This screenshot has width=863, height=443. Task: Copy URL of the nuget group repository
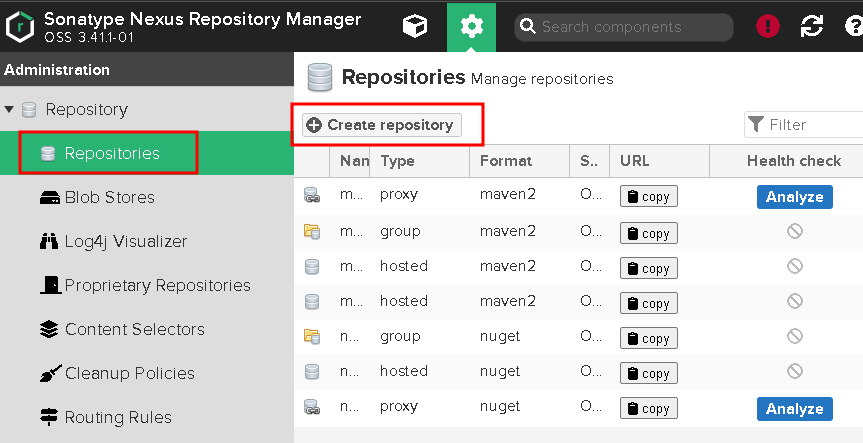pyautogui.click(x=649, y=338)
